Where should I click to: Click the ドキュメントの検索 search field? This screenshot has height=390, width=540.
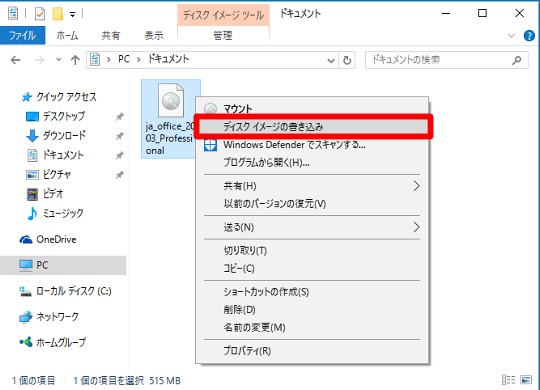[439, 60]
